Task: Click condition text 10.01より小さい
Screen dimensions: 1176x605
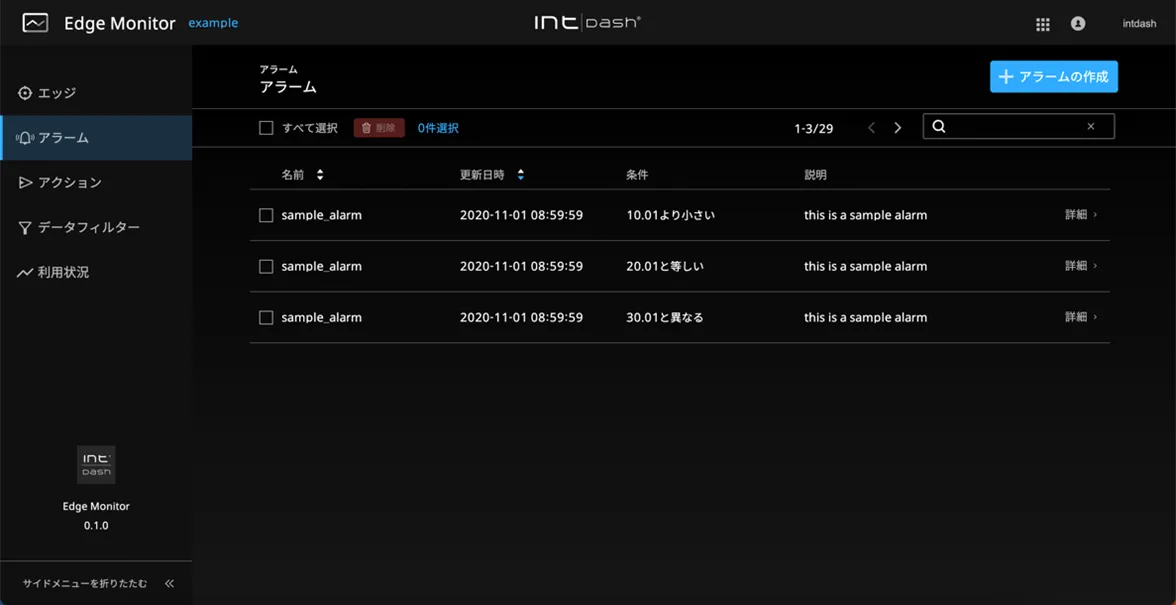Action: [670, 215]
